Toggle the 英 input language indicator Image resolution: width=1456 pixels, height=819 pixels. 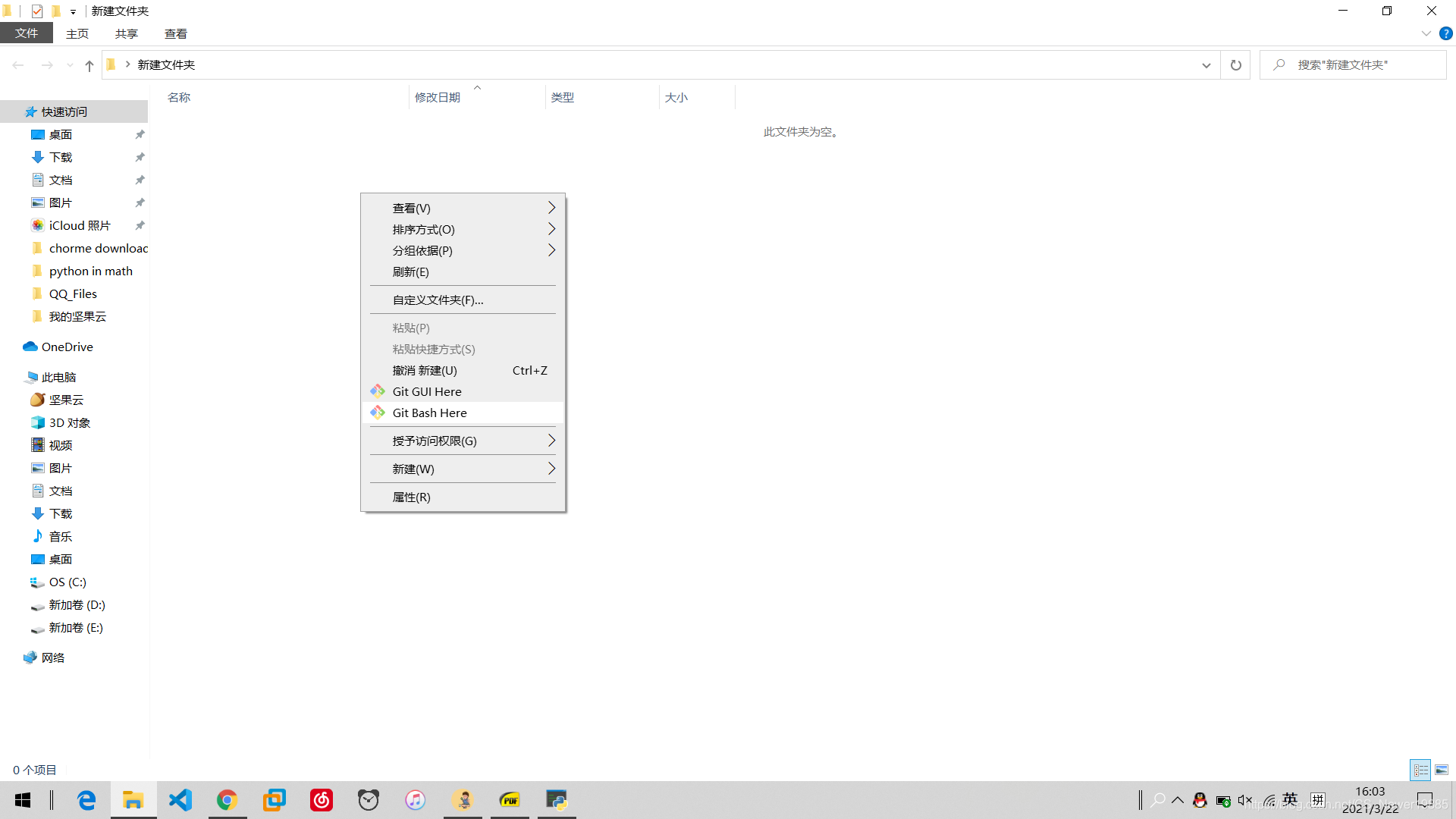click(x=1290, y=799)
